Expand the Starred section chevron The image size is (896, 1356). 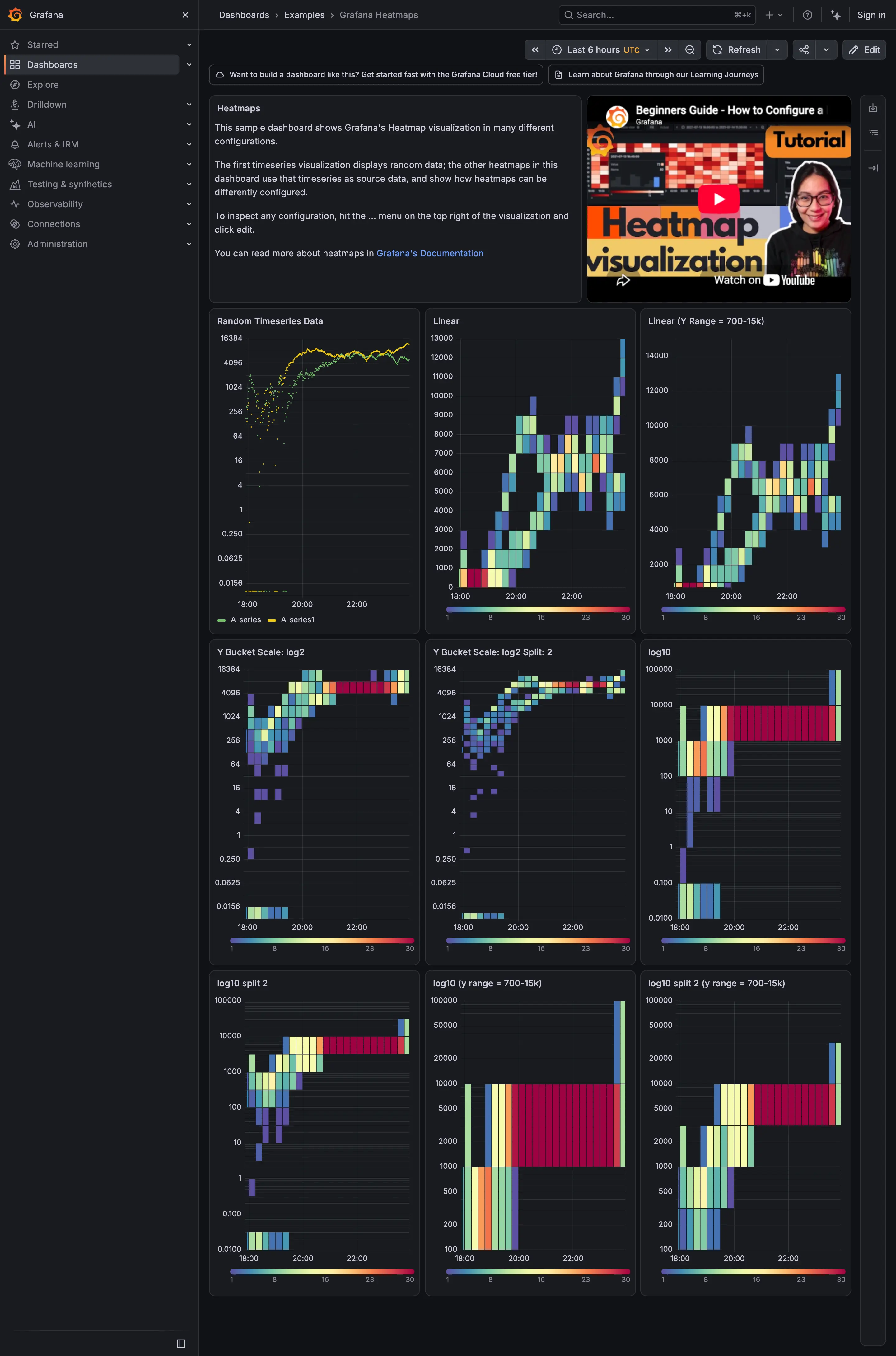pos(189,44)
